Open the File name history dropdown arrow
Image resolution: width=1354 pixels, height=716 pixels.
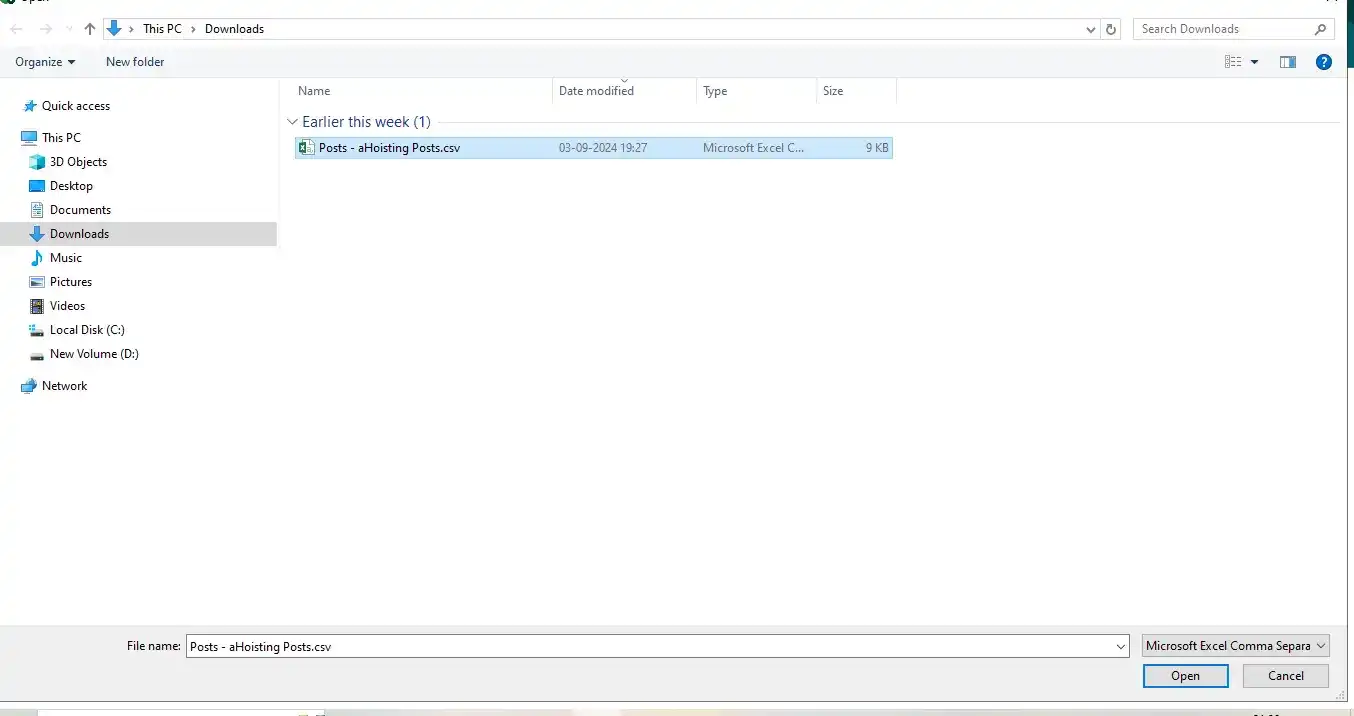pyautogui.click(x=1120, y=647)
